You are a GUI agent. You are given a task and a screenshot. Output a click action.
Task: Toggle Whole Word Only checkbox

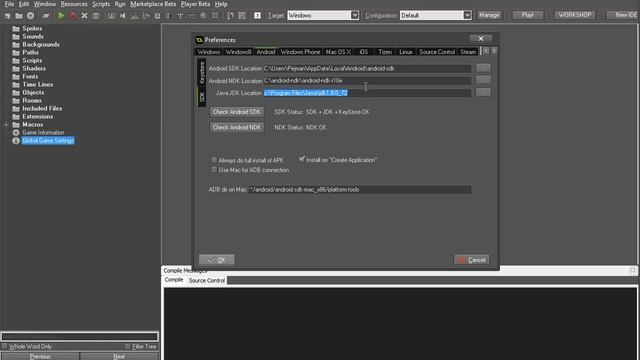4,346
